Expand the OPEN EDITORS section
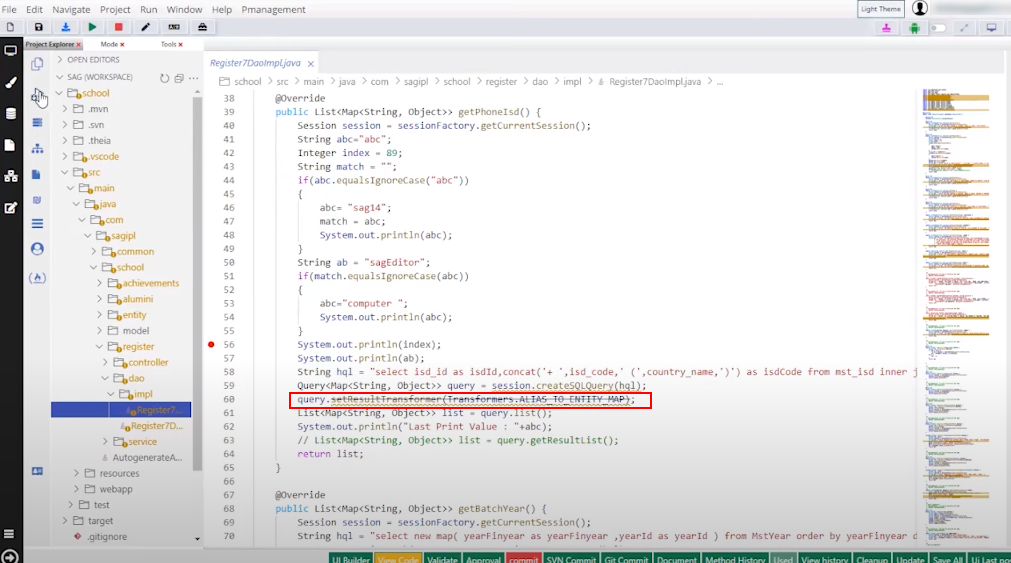This screenshot has width=1011, height=563. coord(92,60)
